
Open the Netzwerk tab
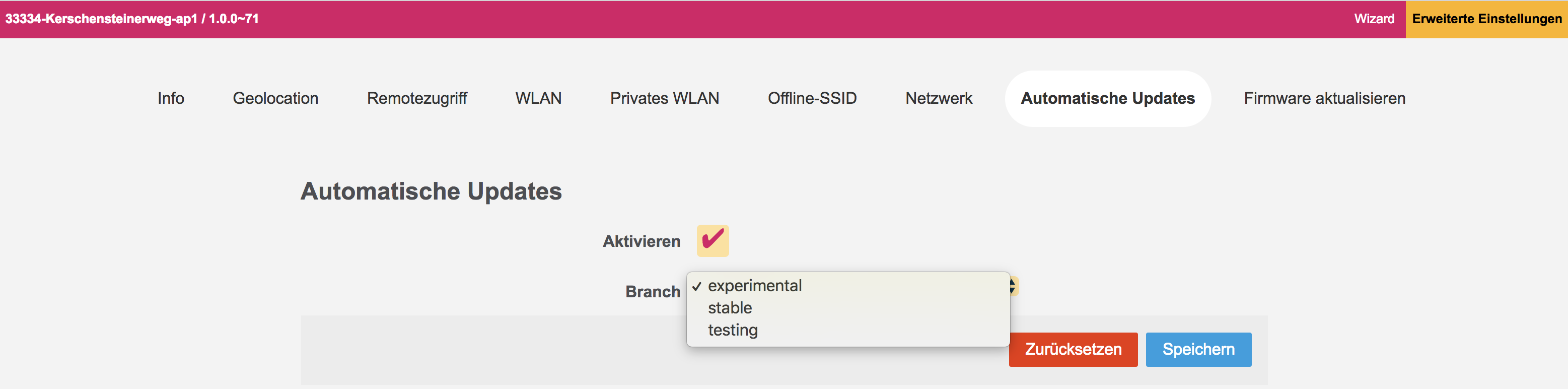pyautogui.click(x=939, y=99)
